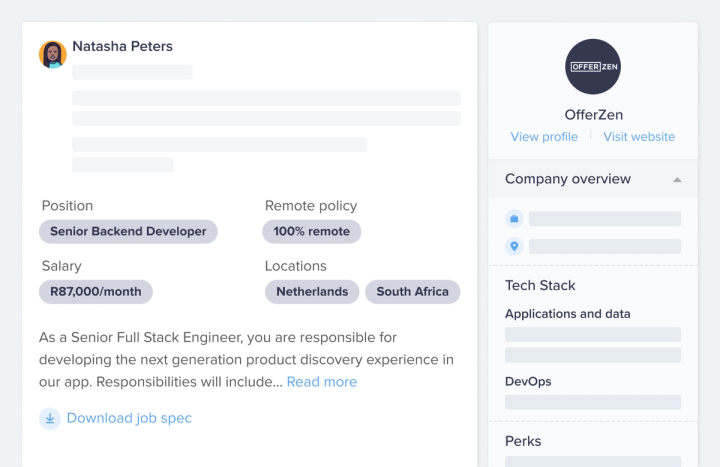
Task: Click the Download job spec link
Action: [x=129, y=418]
